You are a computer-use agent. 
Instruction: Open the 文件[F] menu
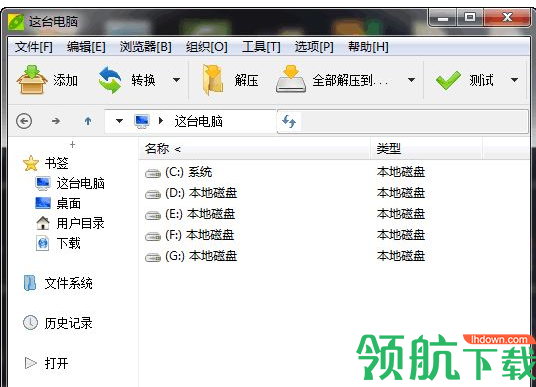pos(34,47)
